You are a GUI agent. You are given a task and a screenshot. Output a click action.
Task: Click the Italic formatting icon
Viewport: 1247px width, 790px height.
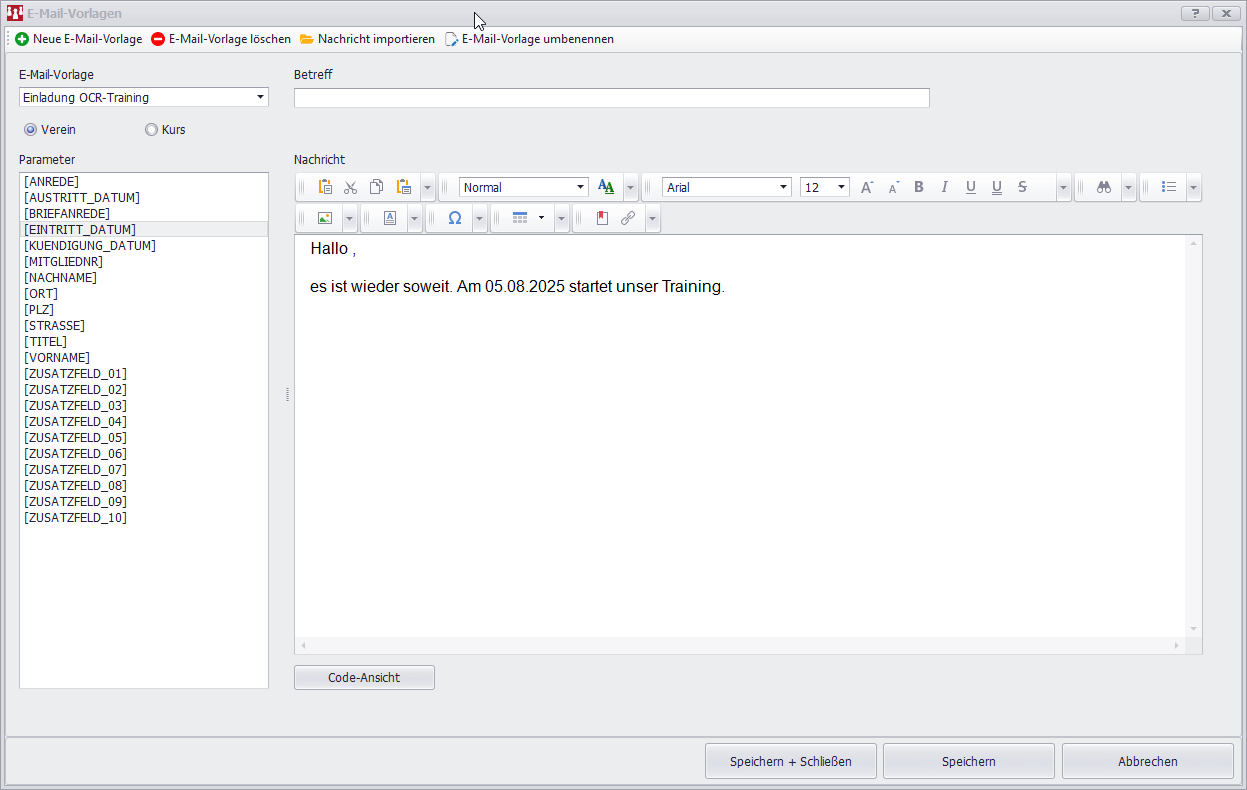944,187
